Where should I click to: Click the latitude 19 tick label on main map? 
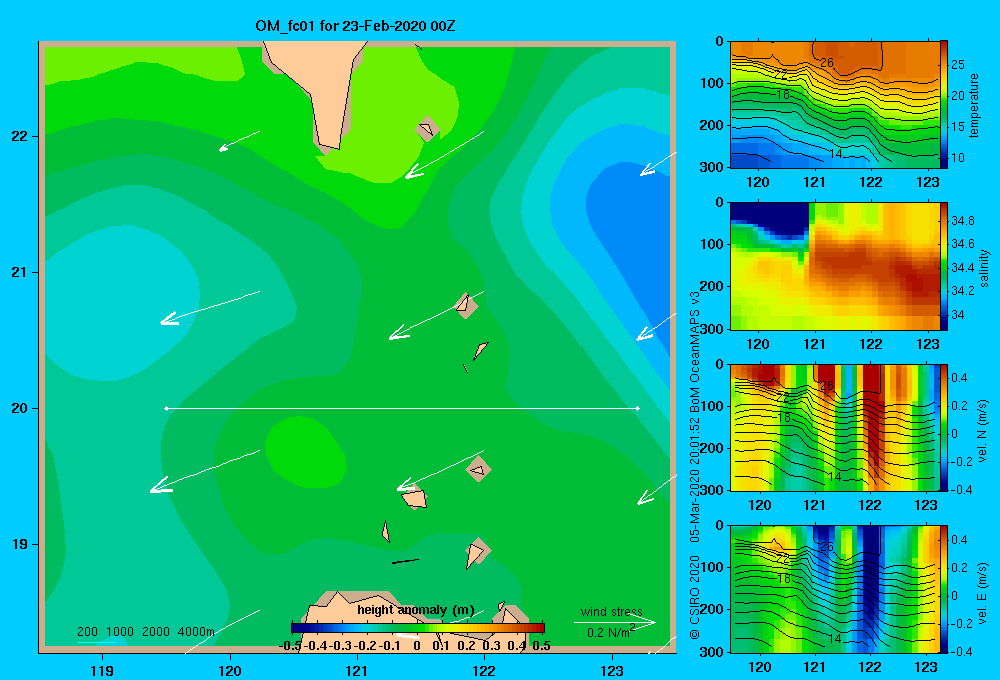pos(20,544)
